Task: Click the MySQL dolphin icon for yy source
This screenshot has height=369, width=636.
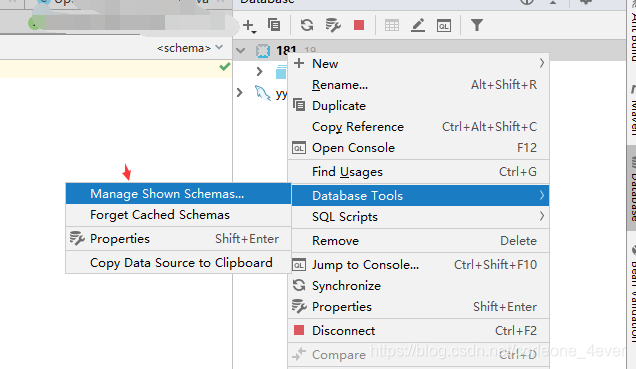Action: (x=263, y=93)
